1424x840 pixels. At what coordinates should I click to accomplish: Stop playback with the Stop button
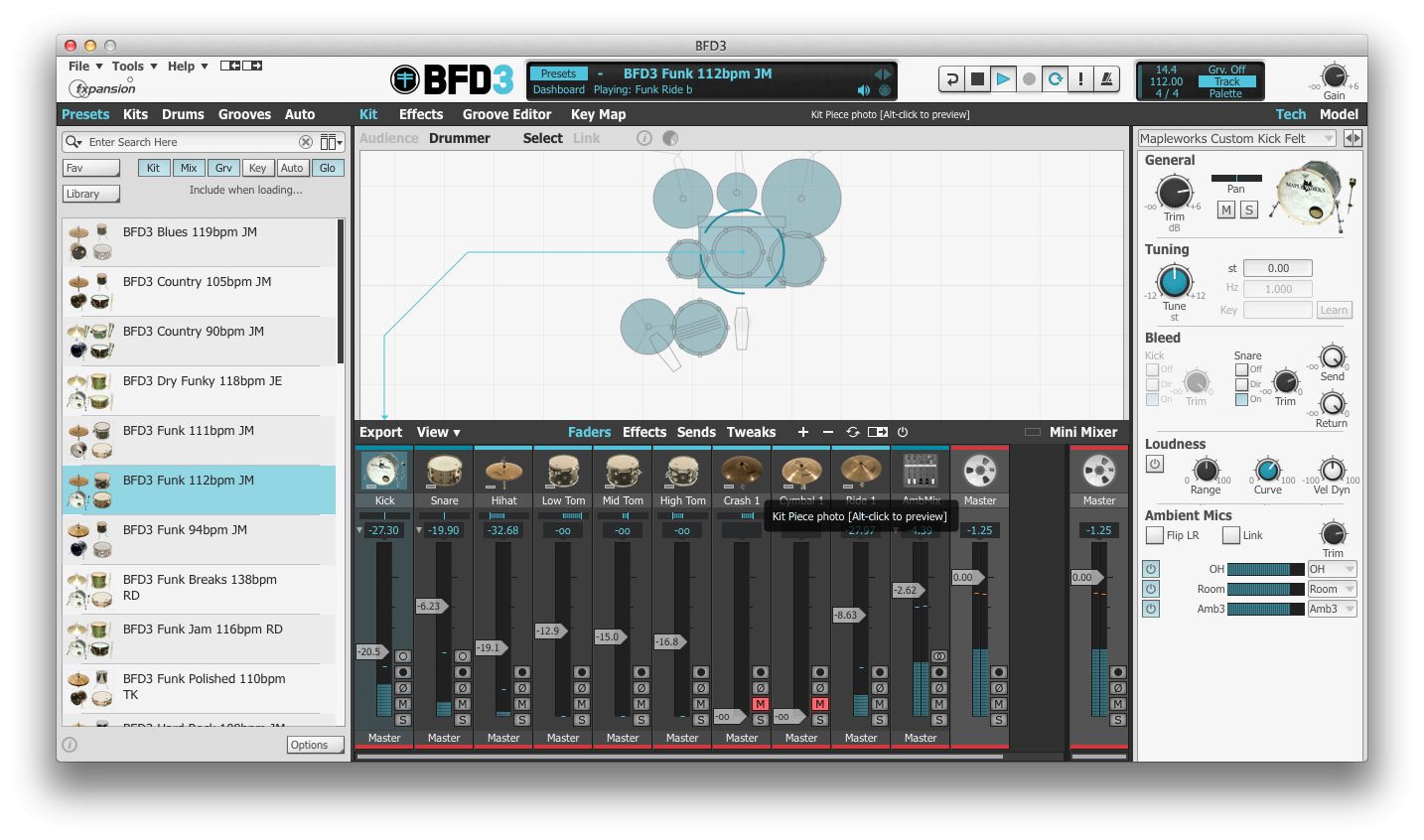pyautogui.click(x=977, y=79)
